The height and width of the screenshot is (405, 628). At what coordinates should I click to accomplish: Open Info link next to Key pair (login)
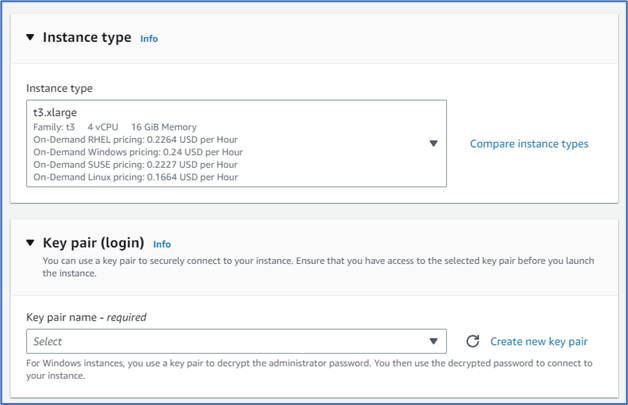[162, 244]
